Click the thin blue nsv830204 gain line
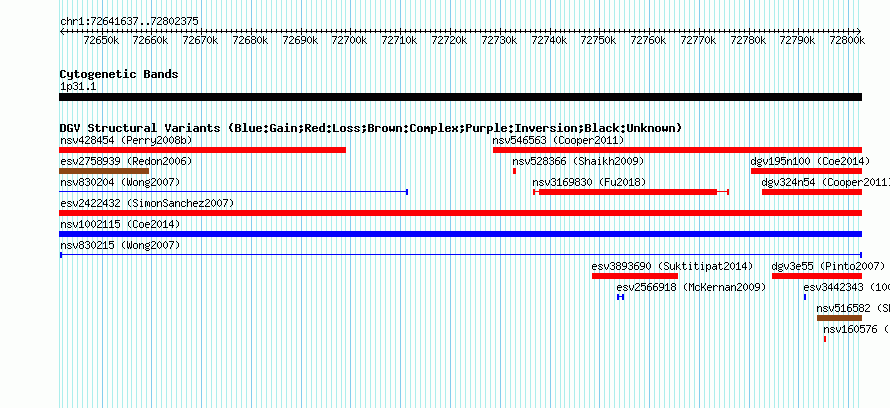 pyautogui.click(x=233, y=192)
